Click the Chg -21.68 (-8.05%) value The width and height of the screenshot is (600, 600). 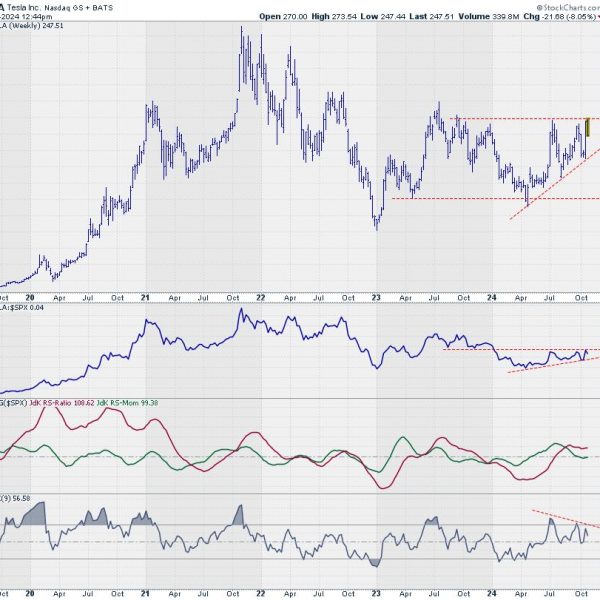click(x=559, y=16)
